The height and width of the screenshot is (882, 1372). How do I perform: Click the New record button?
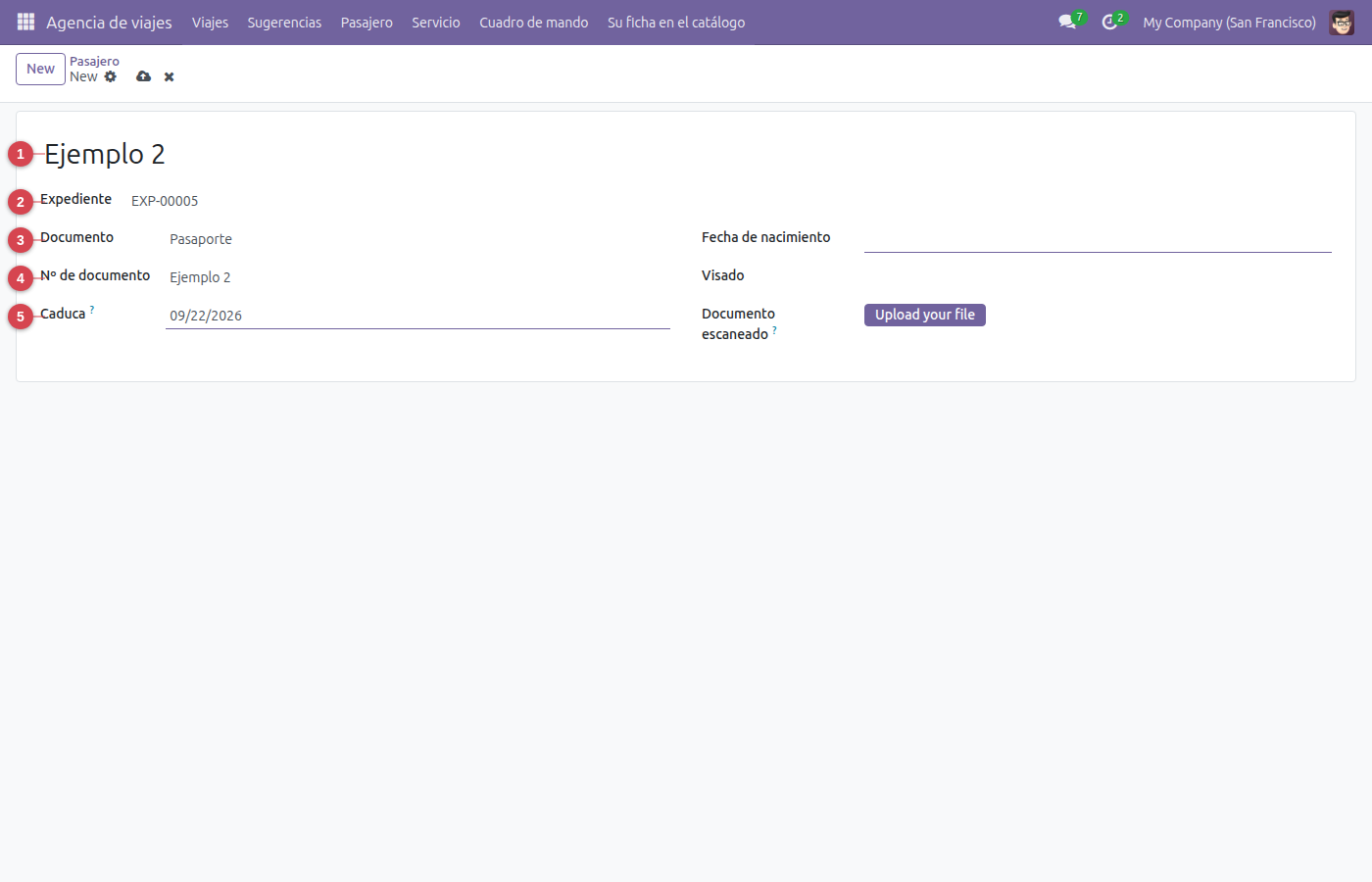pyautogui.click(x=40, y=69)
